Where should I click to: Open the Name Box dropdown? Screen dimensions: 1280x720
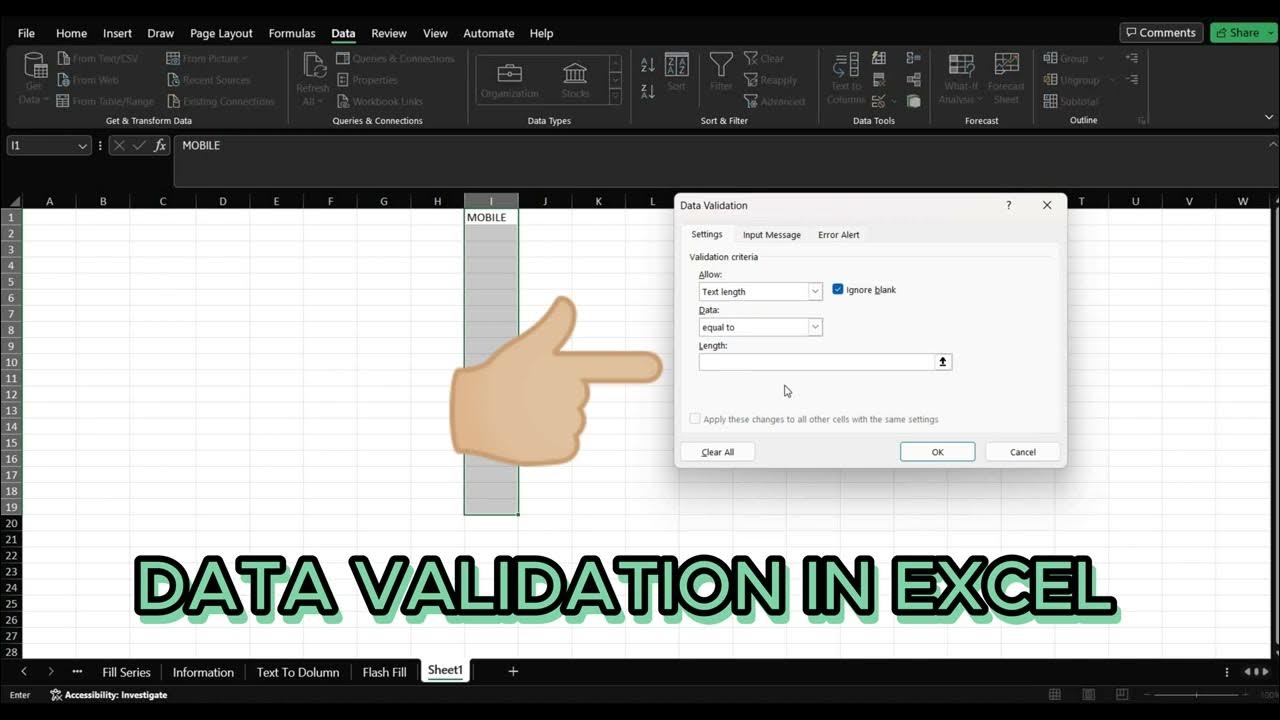(x=82, y=146)
